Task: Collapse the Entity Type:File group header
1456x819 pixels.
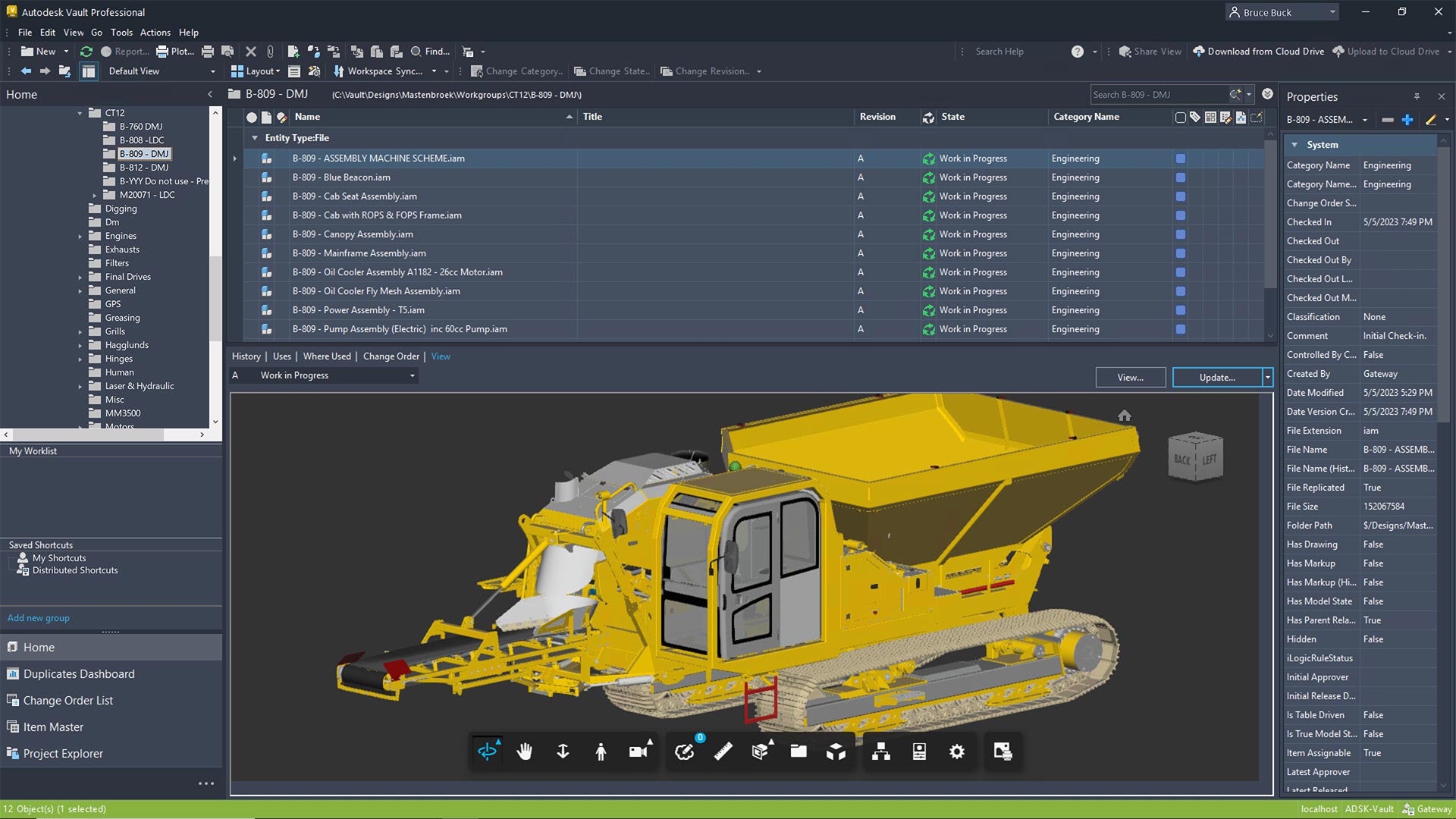Action: click(x=255, y=138)
